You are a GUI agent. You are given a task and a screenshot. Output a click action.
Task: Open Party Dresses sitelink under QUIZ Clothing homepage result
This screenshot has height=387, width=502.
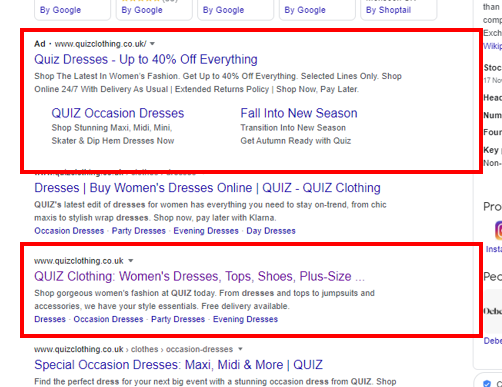pos(178,319)
